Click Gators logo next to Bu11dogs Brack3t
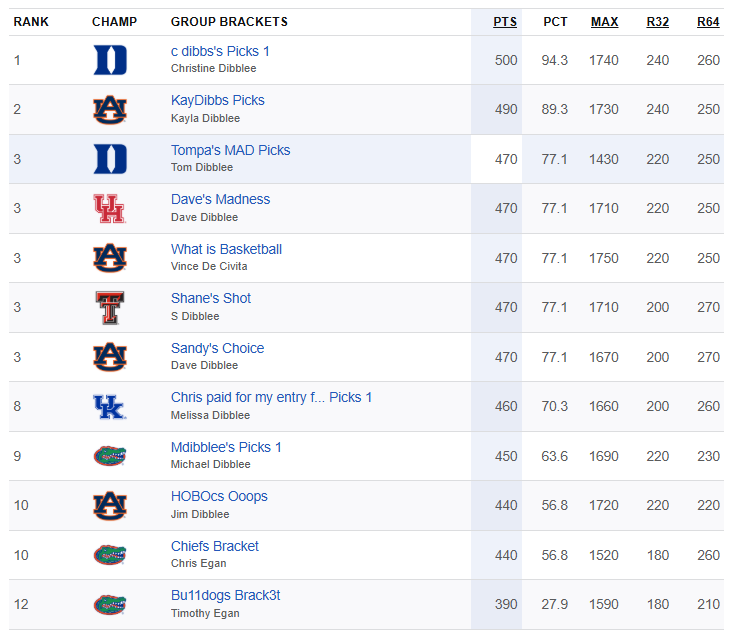 point(110,604)
